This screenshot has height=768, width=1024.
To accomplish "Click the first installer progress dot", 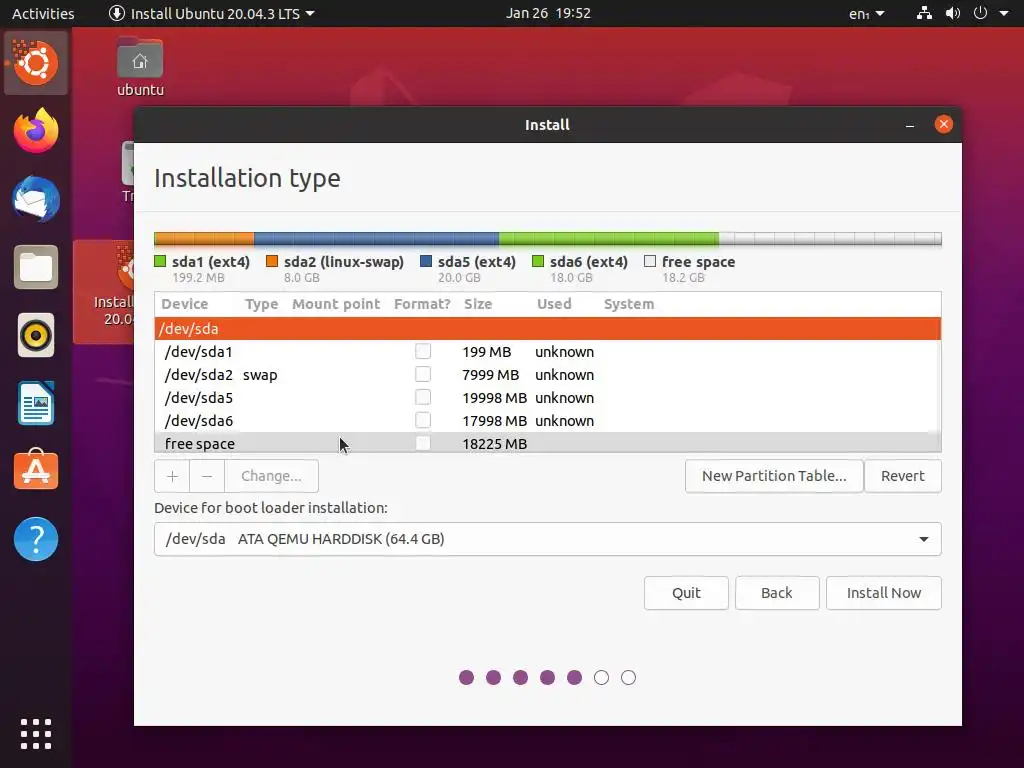I will 466,677.
